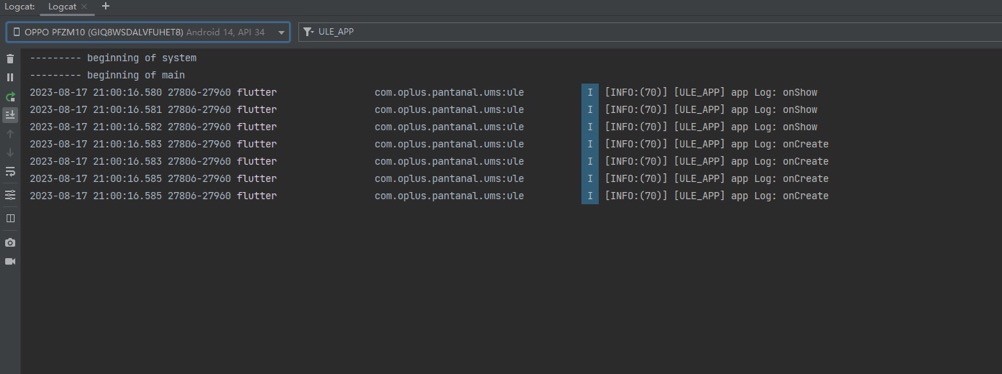Select the 'beginning of main' line

pyautogui.click(x=107, y=75)
